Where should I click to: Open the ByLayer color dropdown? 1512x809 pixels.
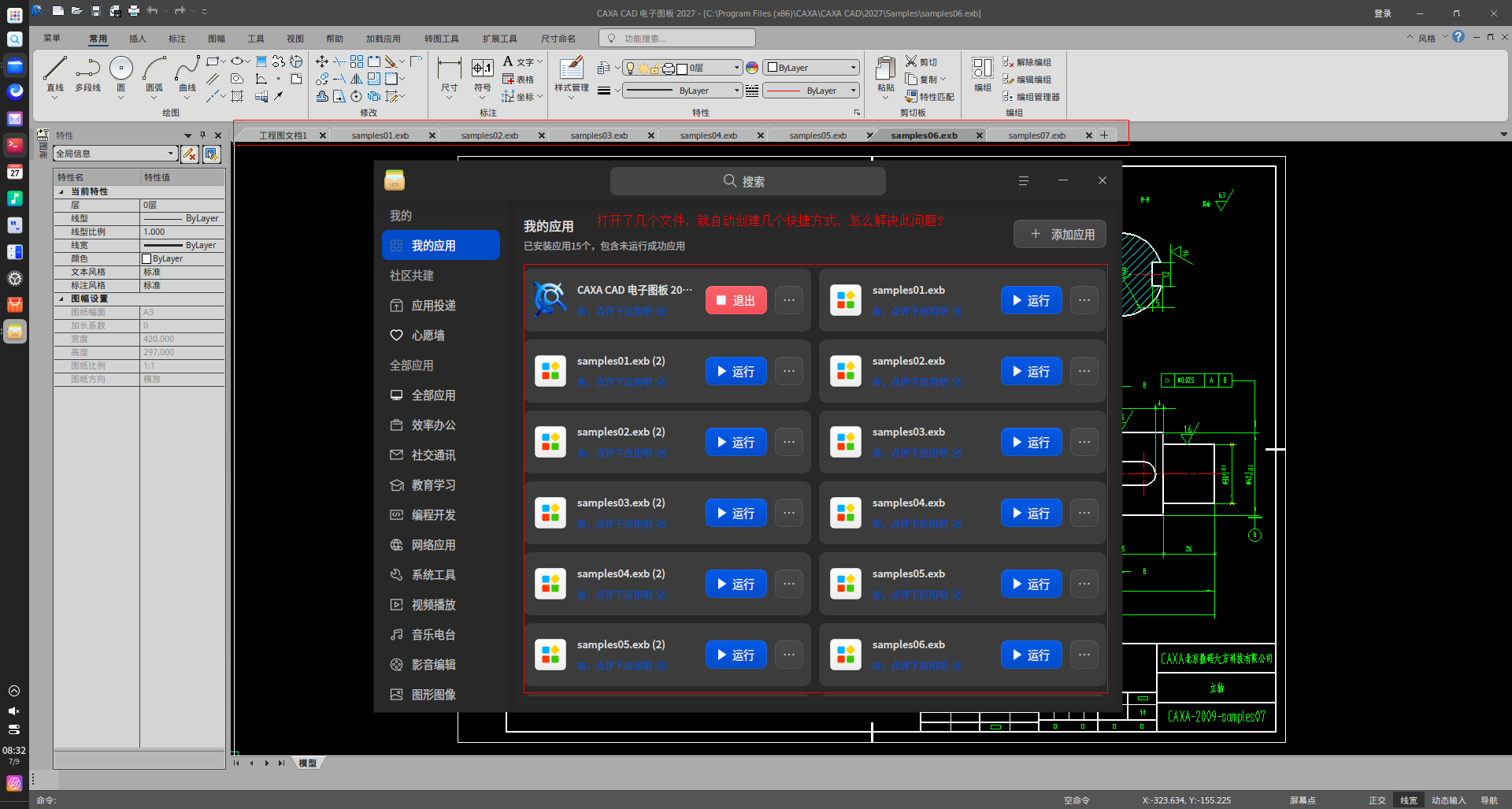pos(811,68)
